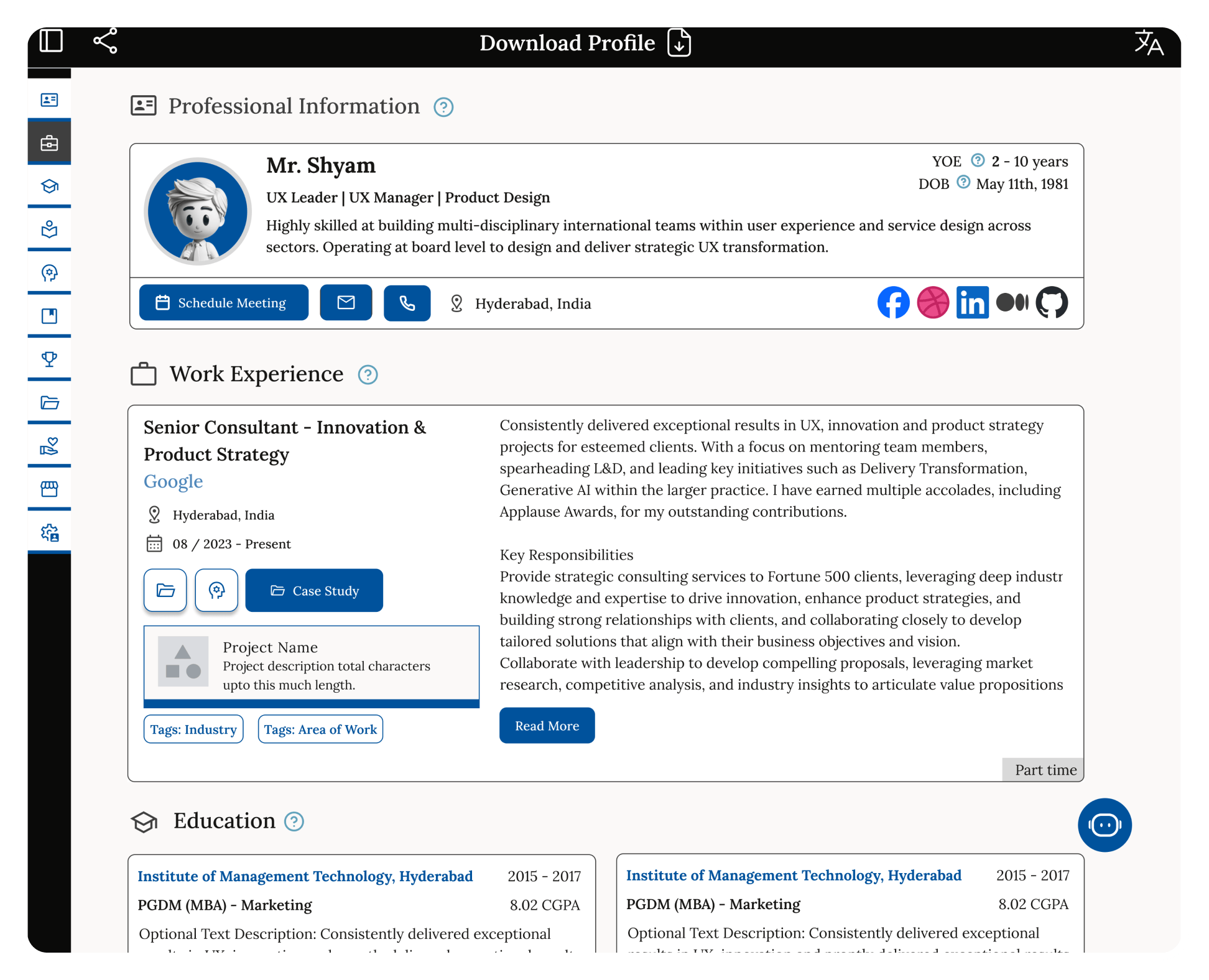
Task: Click the phone call button
Action: tap(407, 303)
